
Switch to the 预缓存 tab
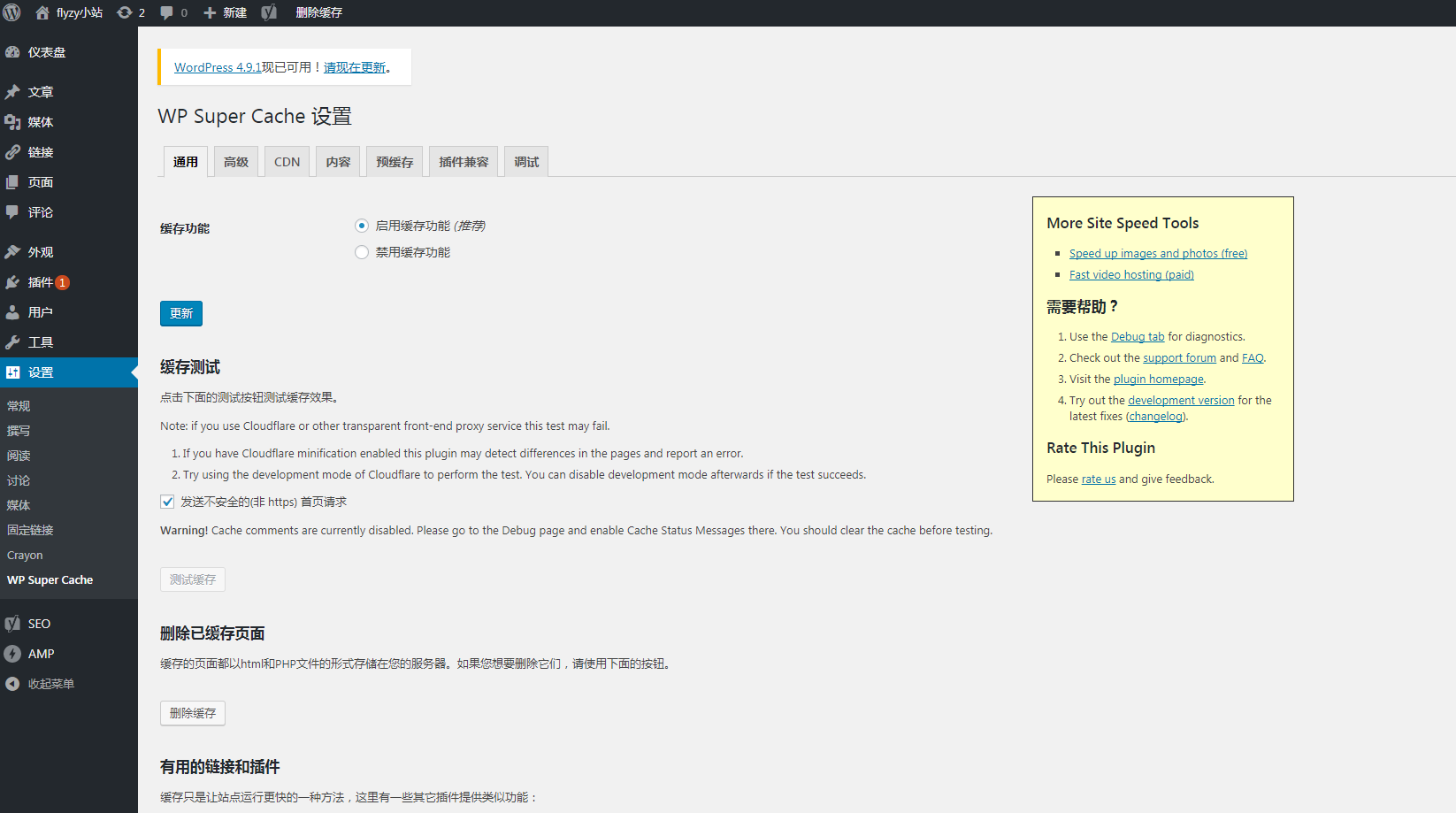click(x=395, y=162)
